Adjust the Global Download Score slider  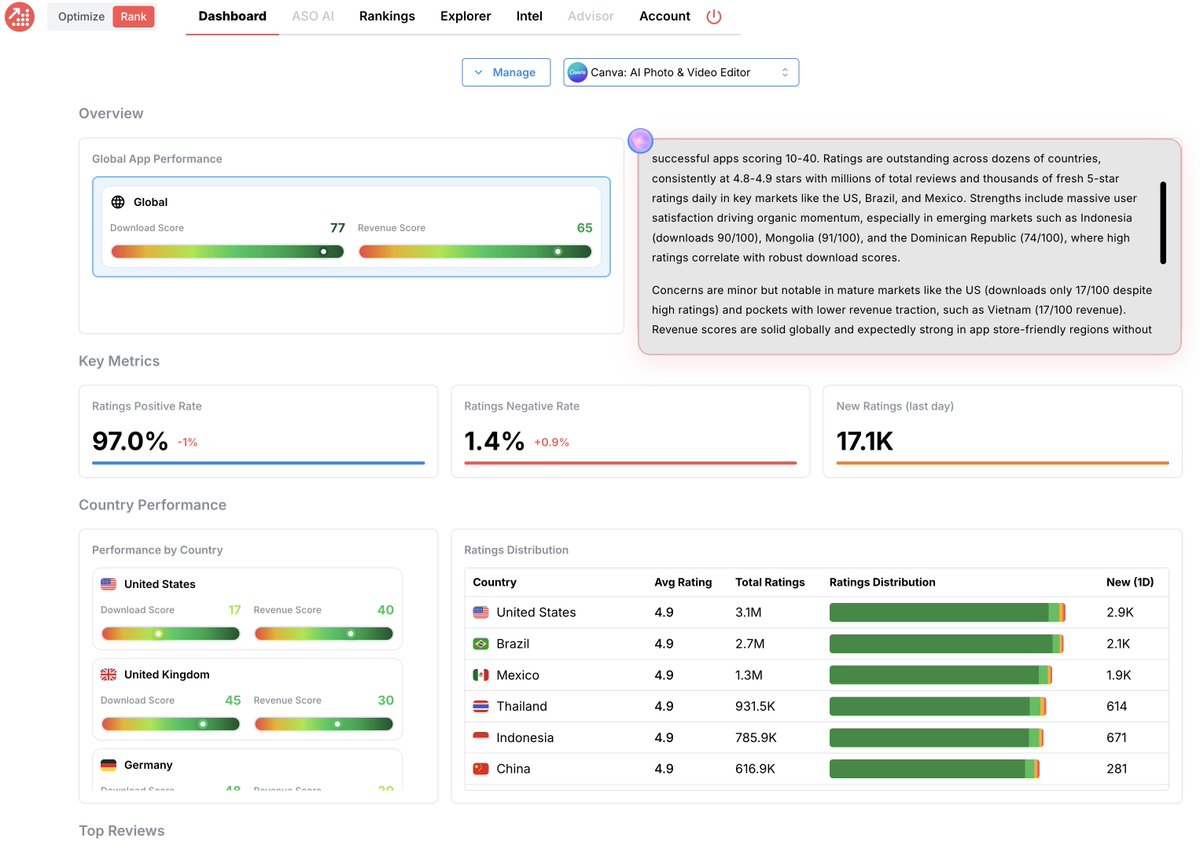[322, 251]
